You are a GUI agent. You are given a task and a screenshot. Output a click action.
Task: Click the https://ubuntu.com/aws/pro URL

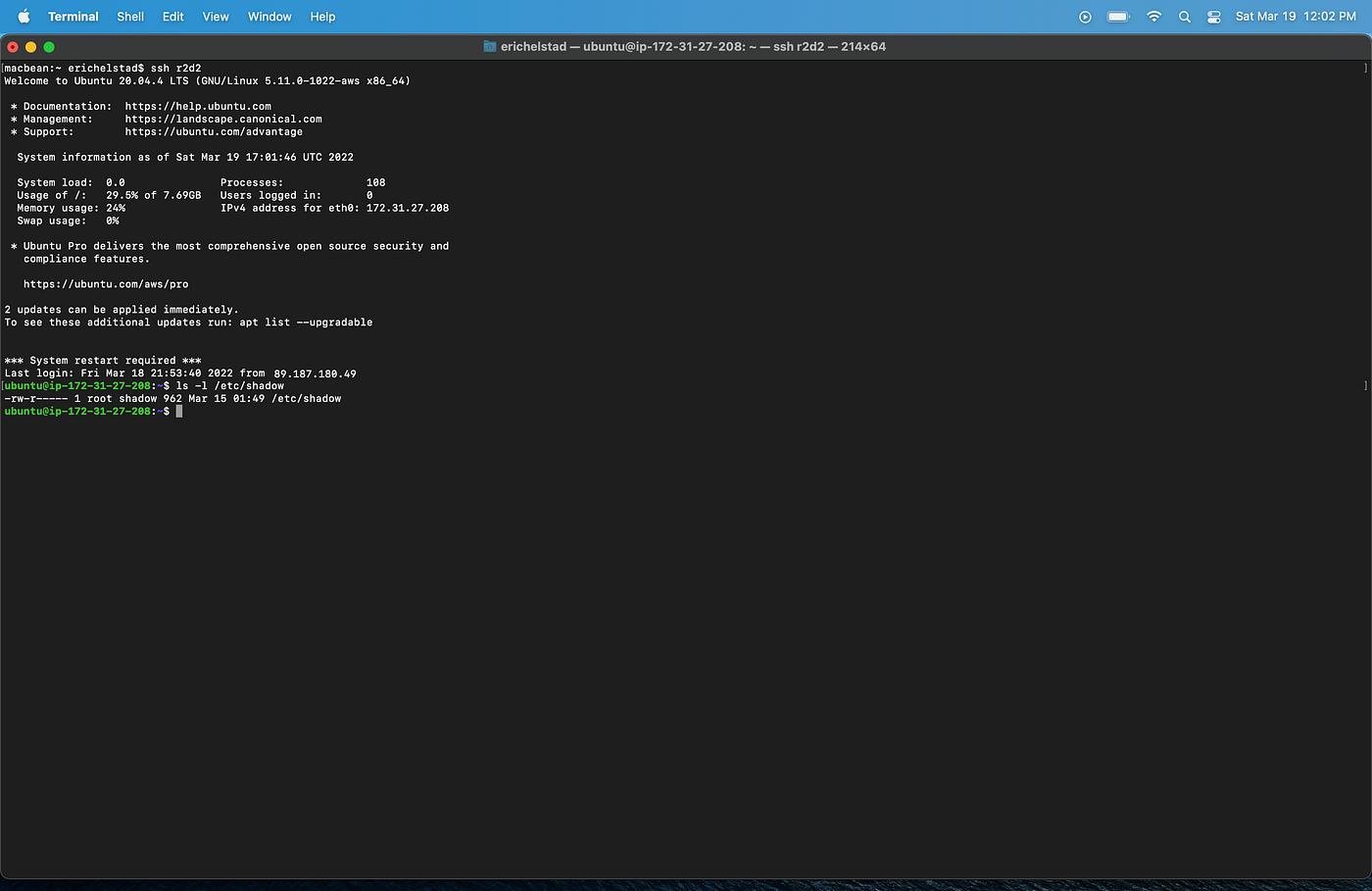[x=106, y=284]
